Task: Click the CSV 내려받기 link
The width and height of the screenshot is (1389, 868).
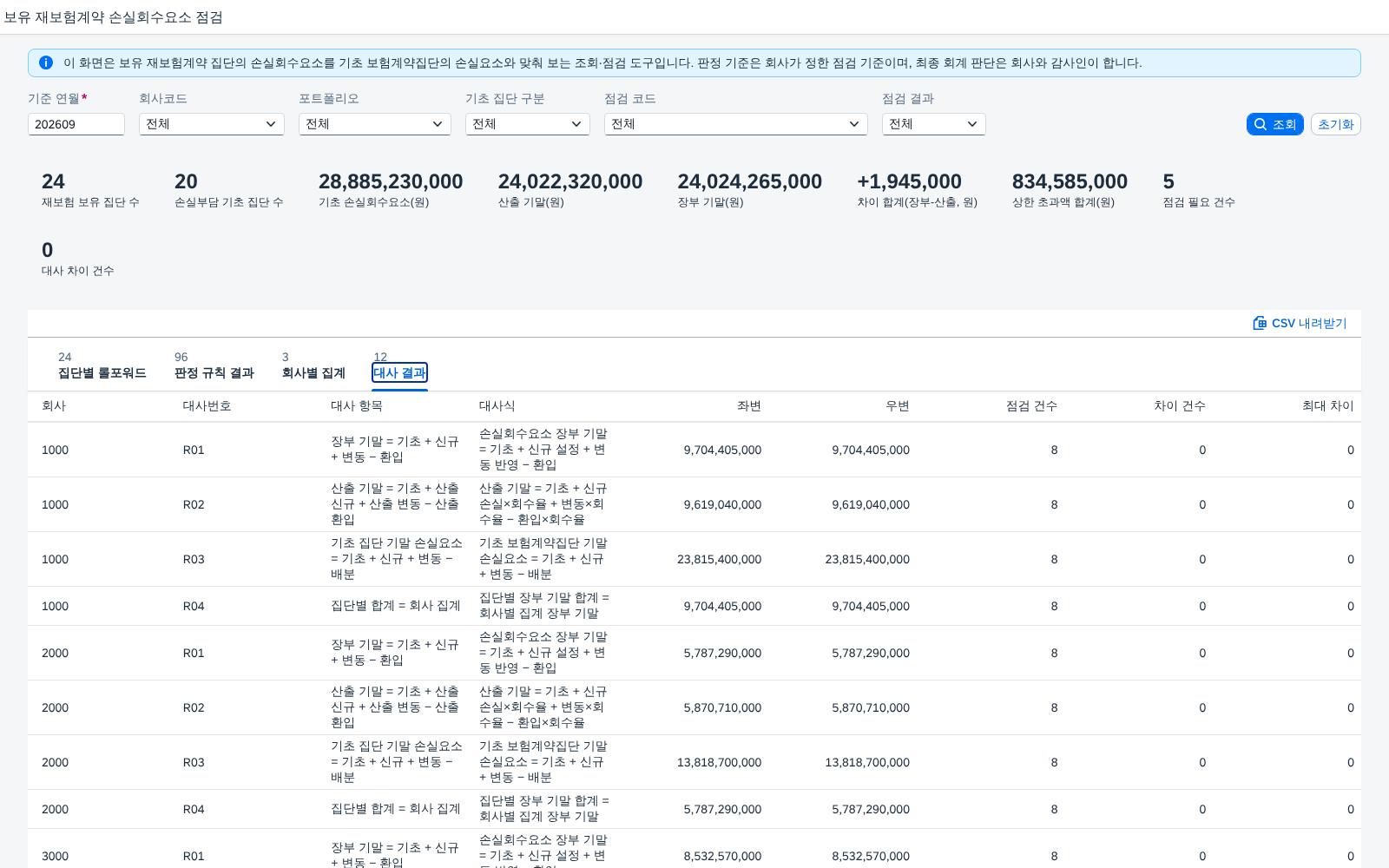Action: tap(1300, 323)
